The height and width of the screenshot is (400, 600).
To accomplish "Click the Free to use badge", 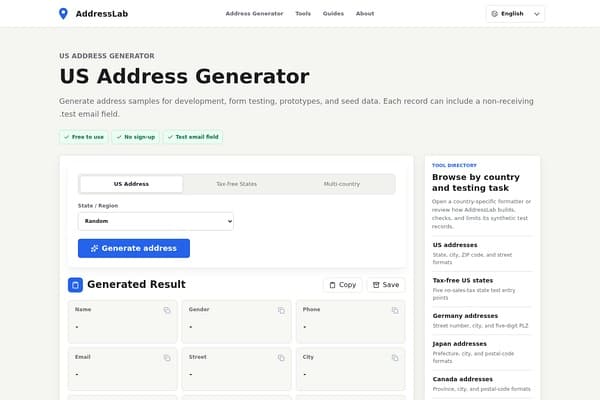I will (x=84, y=137).
